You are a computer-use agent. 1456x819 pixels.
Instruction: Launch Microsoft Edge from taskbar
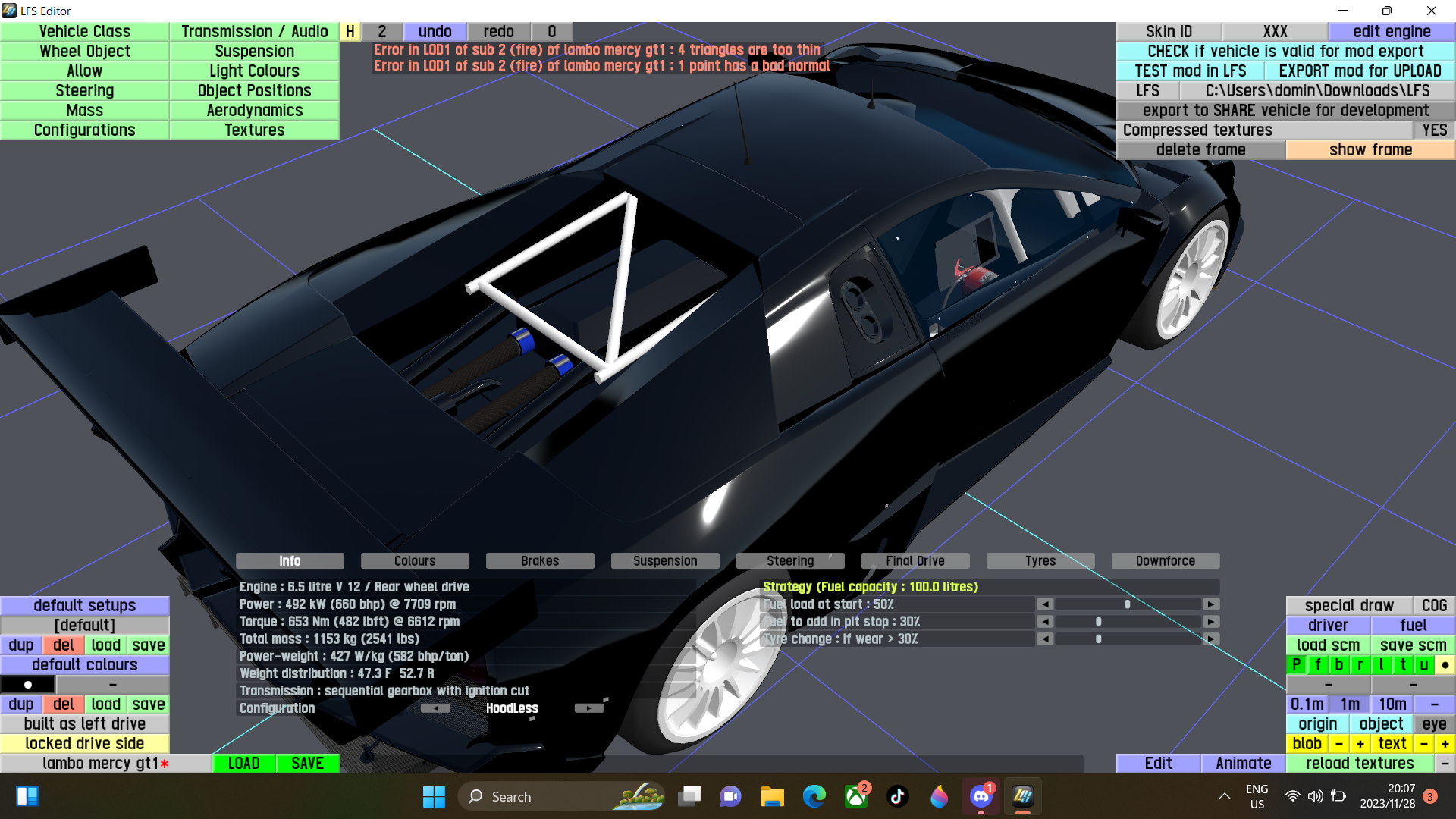(814, 796)
